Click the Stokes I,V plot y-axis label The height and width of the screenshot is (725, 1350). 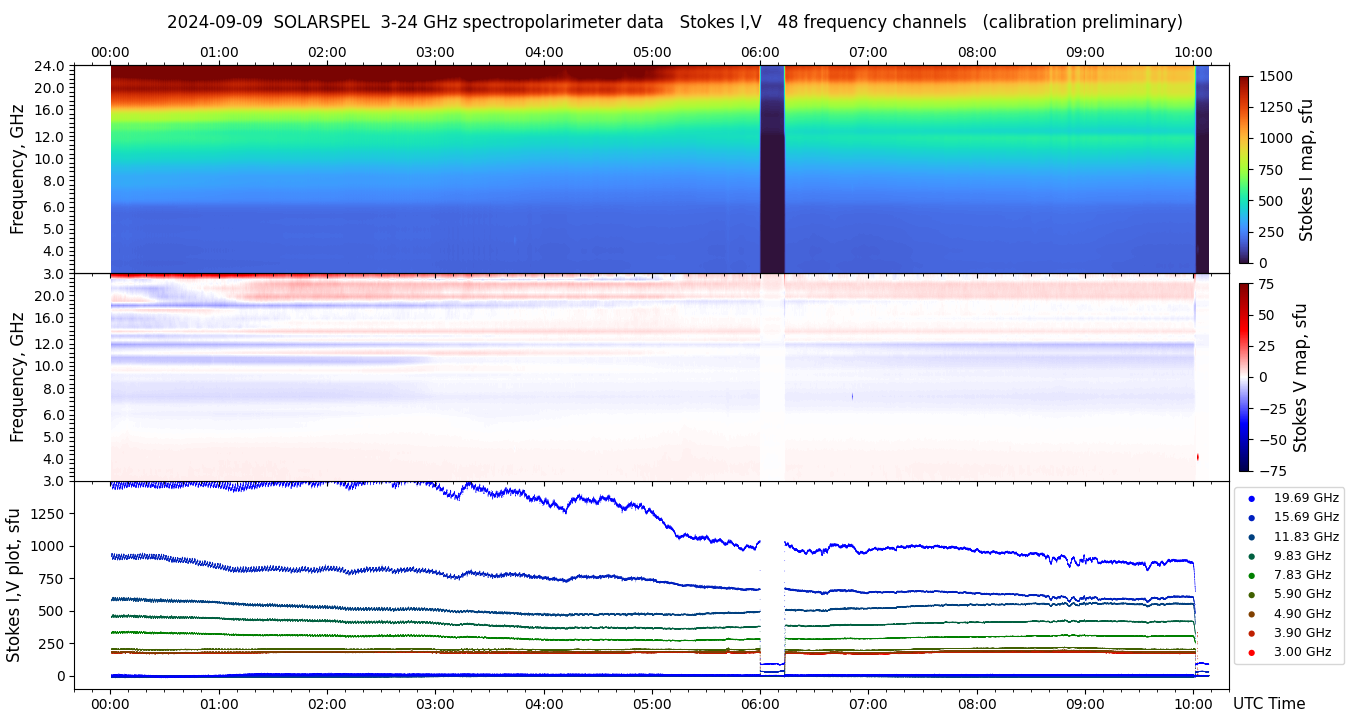14,585
